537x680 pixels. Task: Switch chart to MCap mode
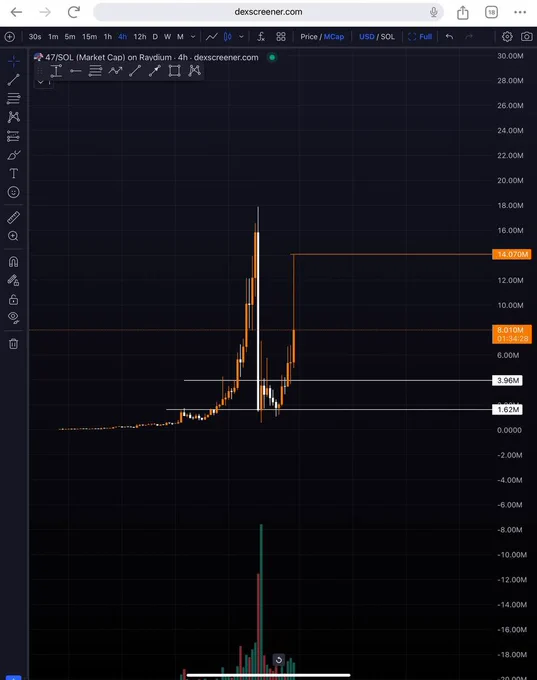(334, 37)
